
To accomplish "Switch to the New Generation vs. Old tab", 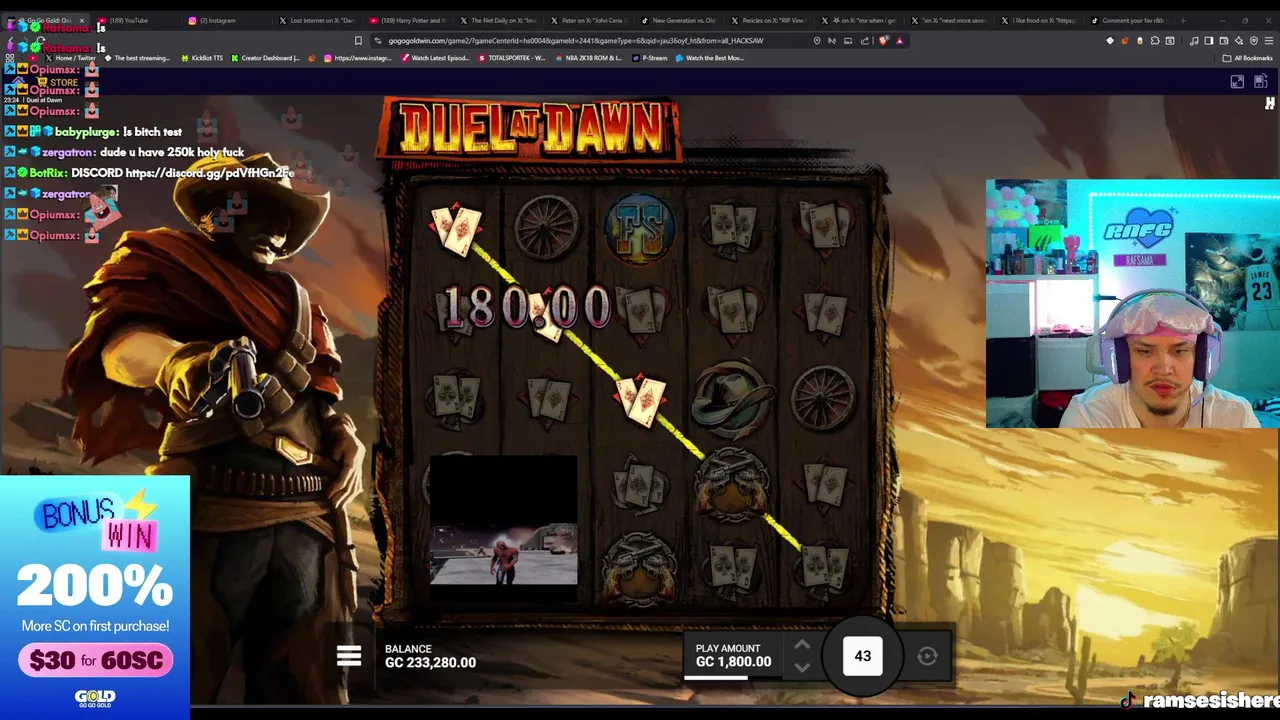I will tap(677, 20).
